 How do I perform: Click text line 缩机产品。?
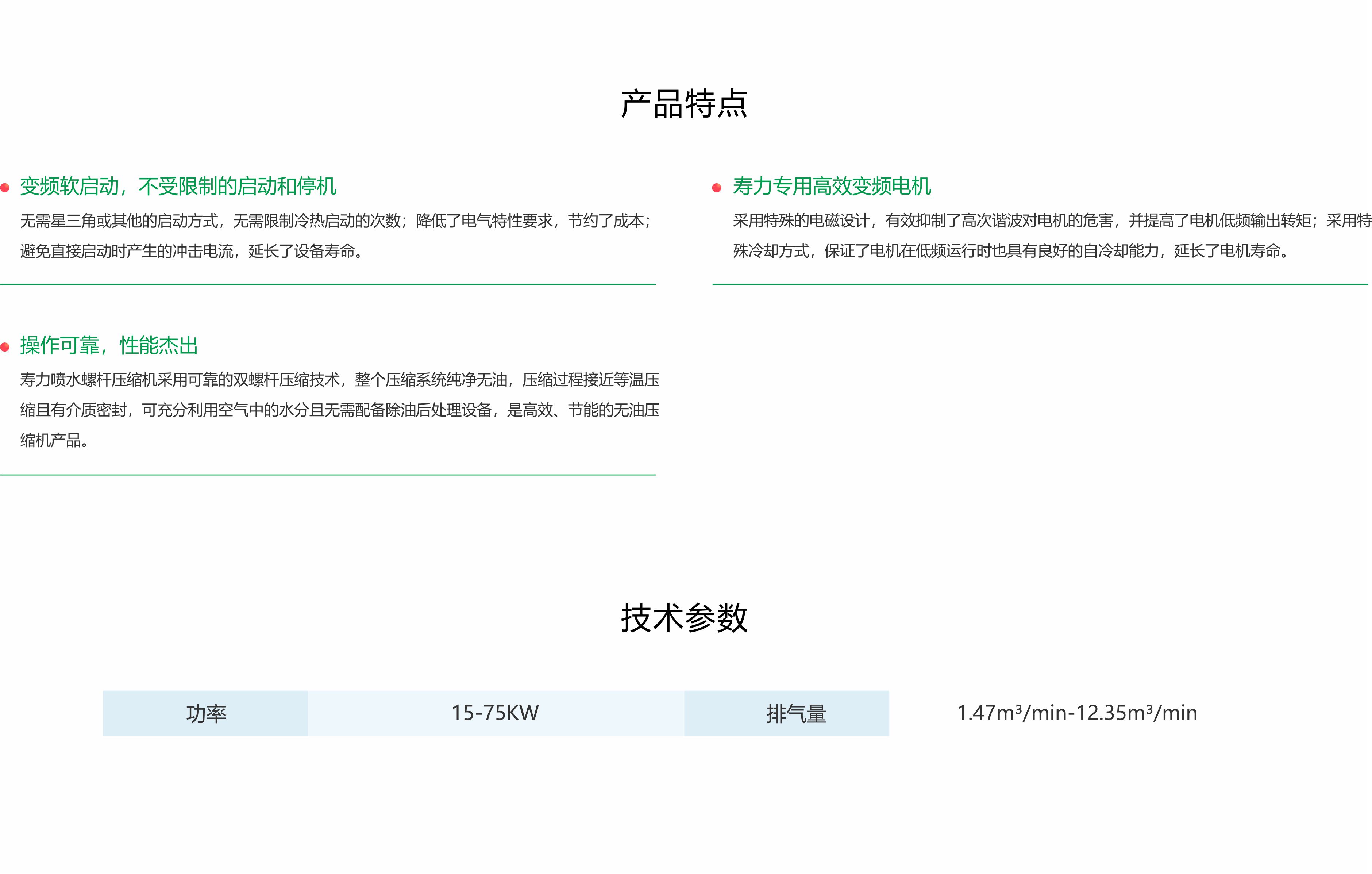point(54,441)
